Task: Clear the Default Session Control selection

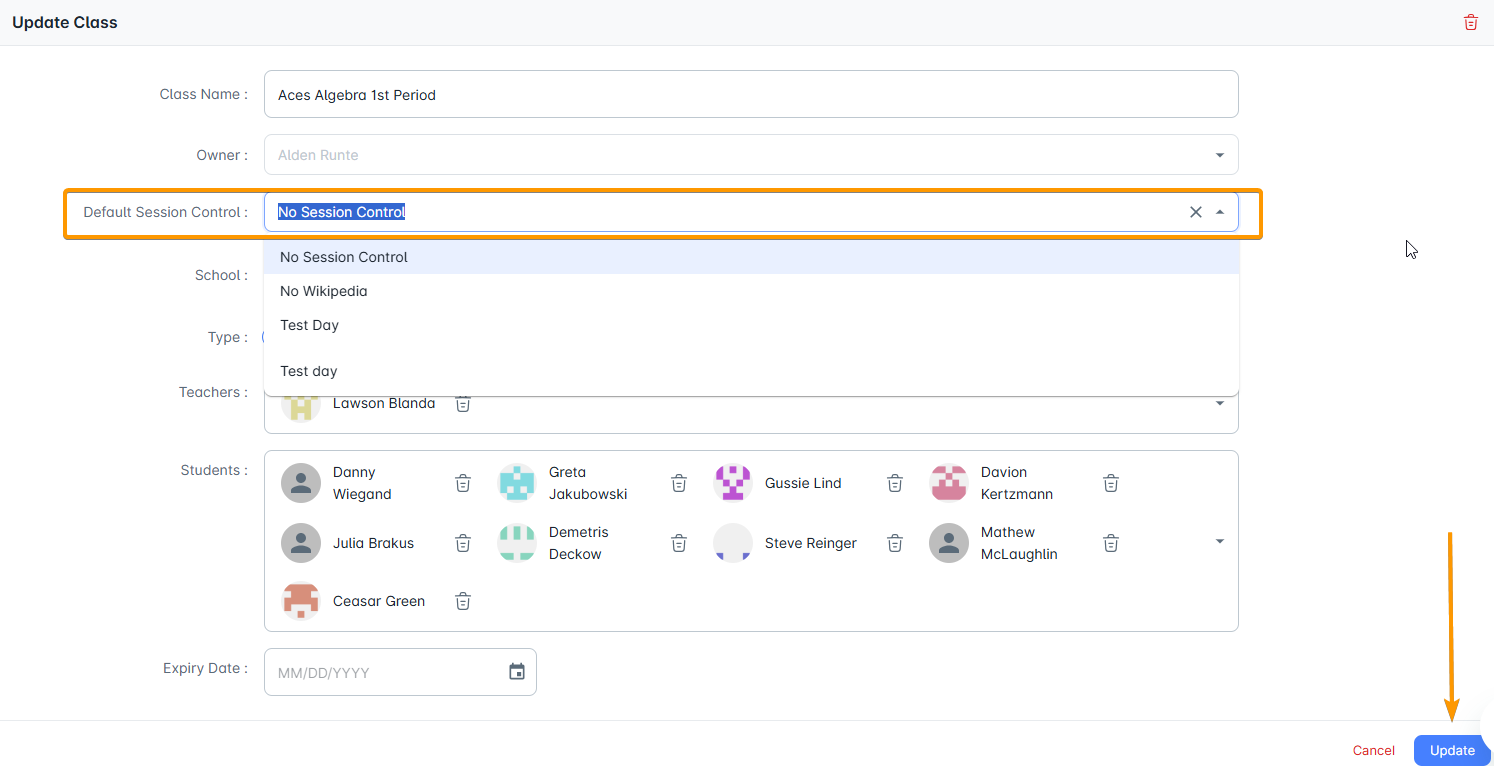Action: point(1195,212)
